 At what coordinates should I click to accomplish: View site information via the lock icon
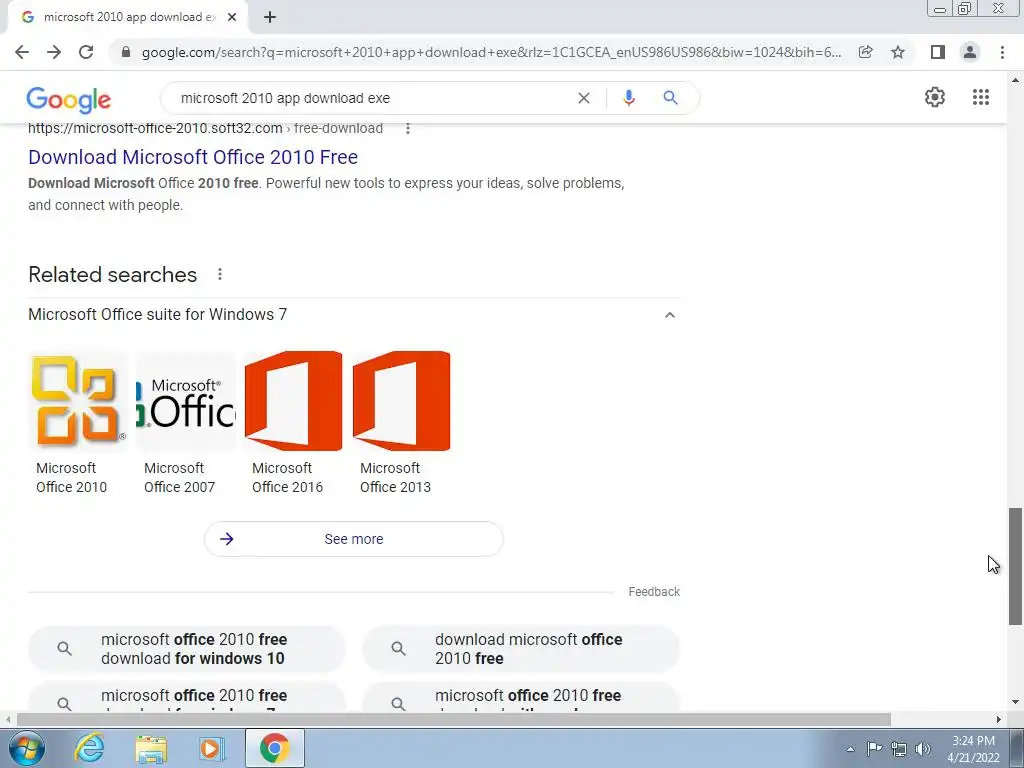pos(126,52)
